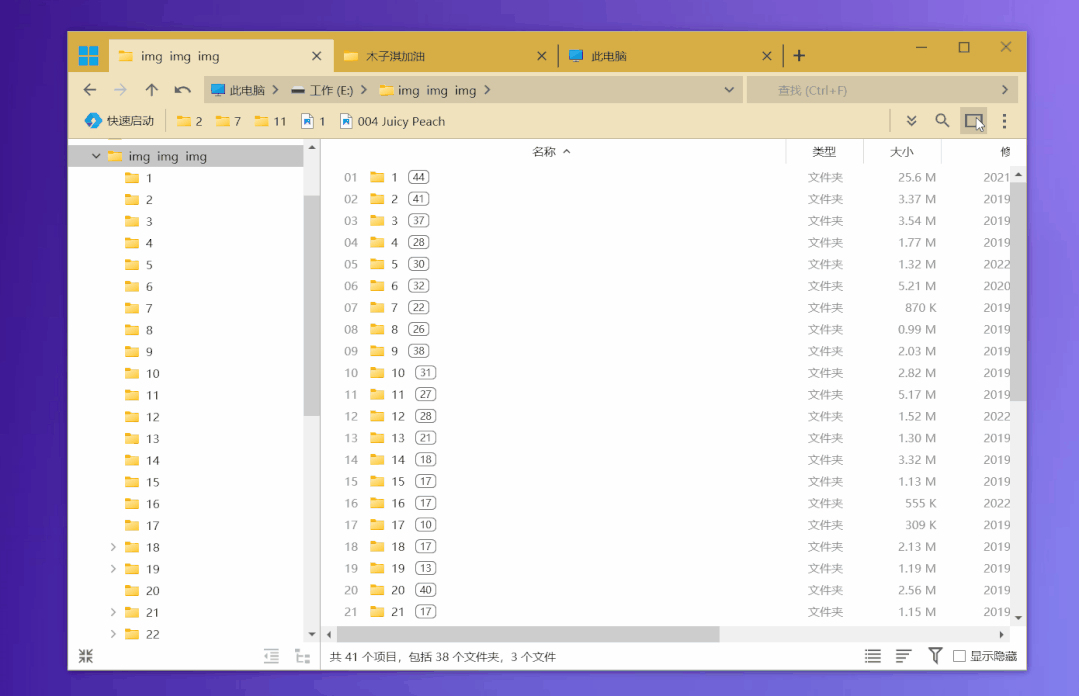This screenshot has width=1079, height=696.
Task: Open 004 Juicy Peach shortcut
Action: click(x=393, y=121)
